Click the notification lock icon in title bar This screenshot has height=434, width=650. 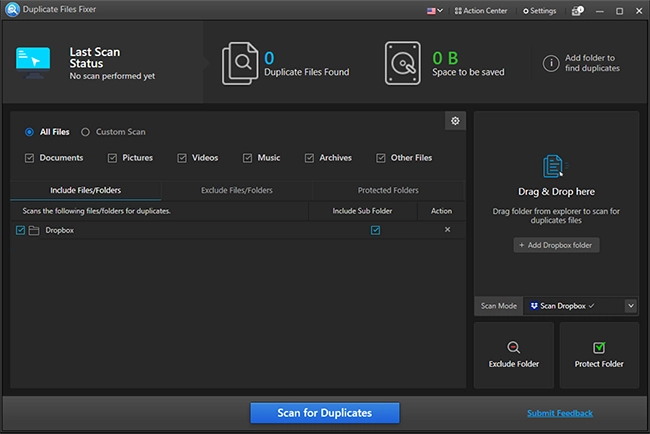(577, 11)
